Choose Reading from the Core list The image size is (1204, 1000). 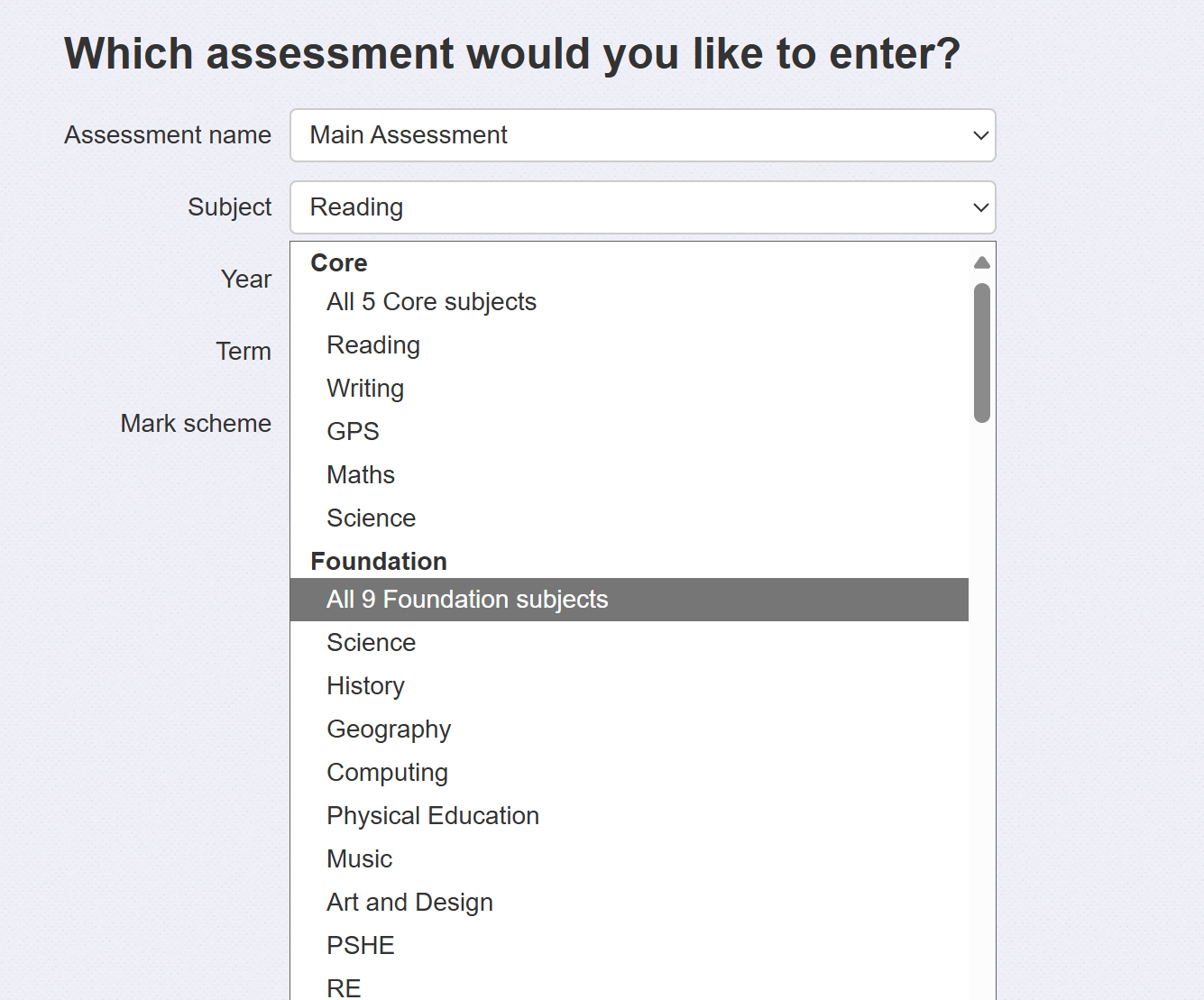coord(373,345)
